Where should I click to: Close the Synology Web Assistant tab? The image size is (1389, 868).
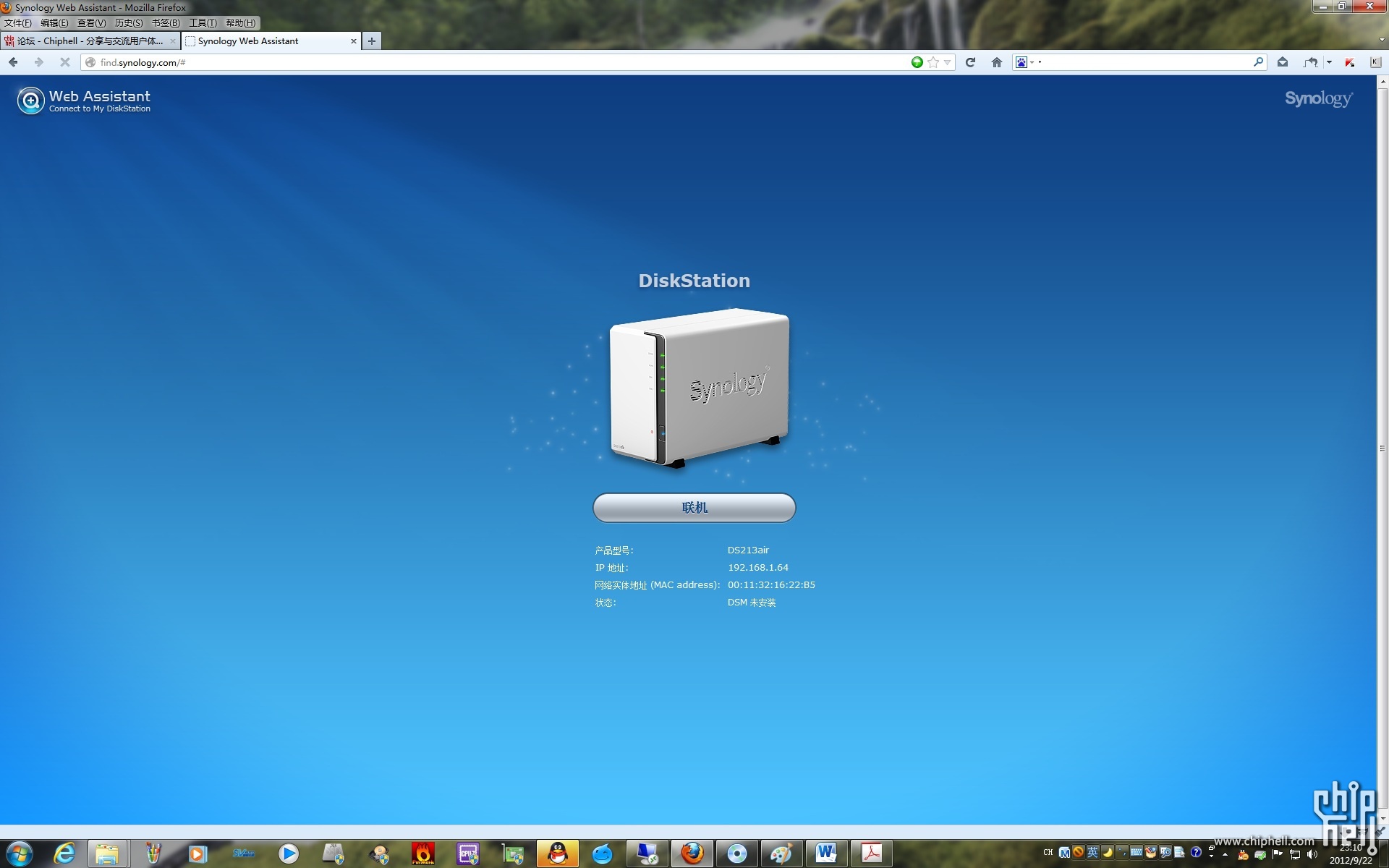coord(354,41)
